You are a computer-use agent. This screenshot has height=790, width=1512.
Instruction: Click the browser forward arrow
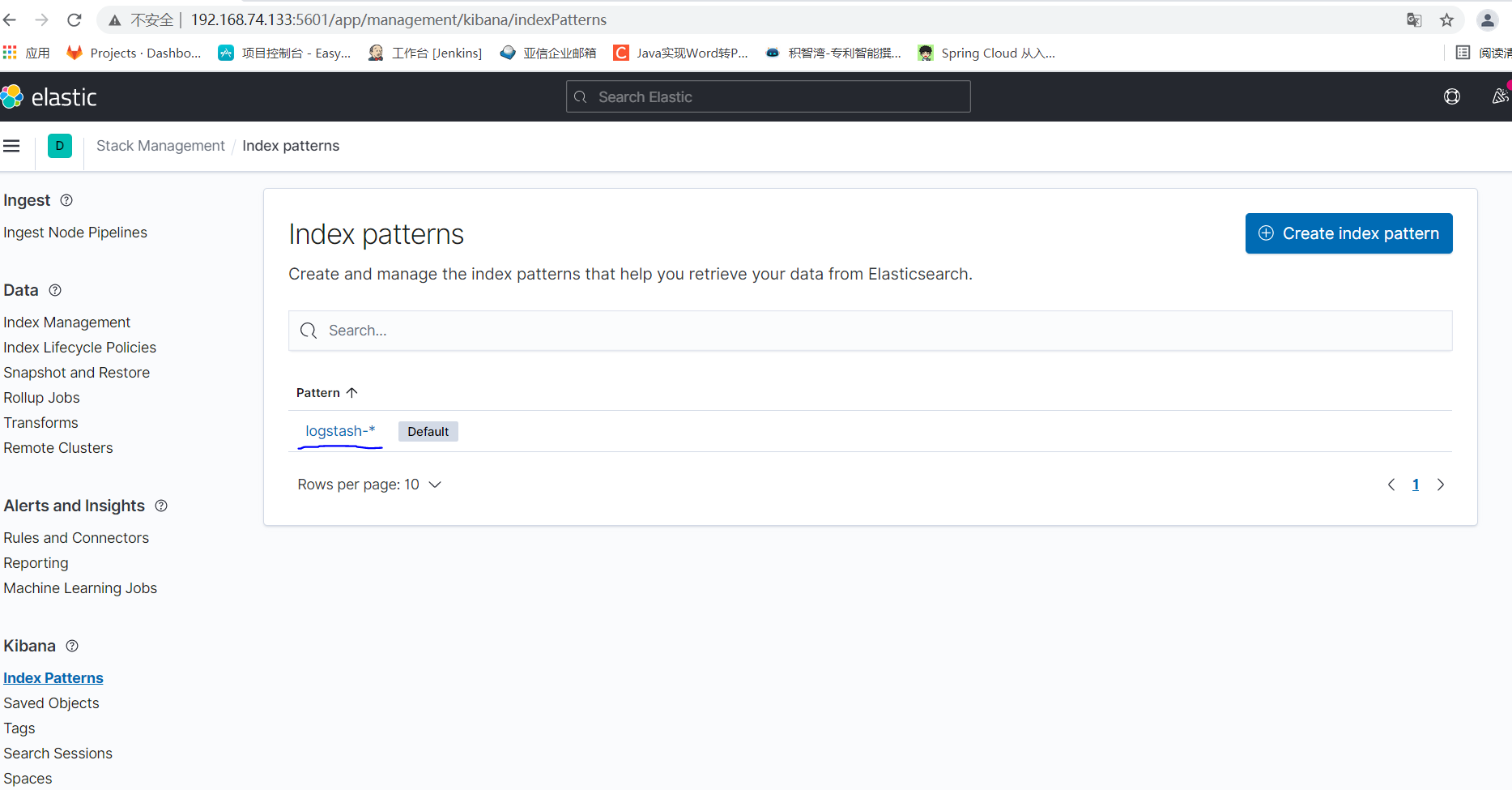coord(42,20)
